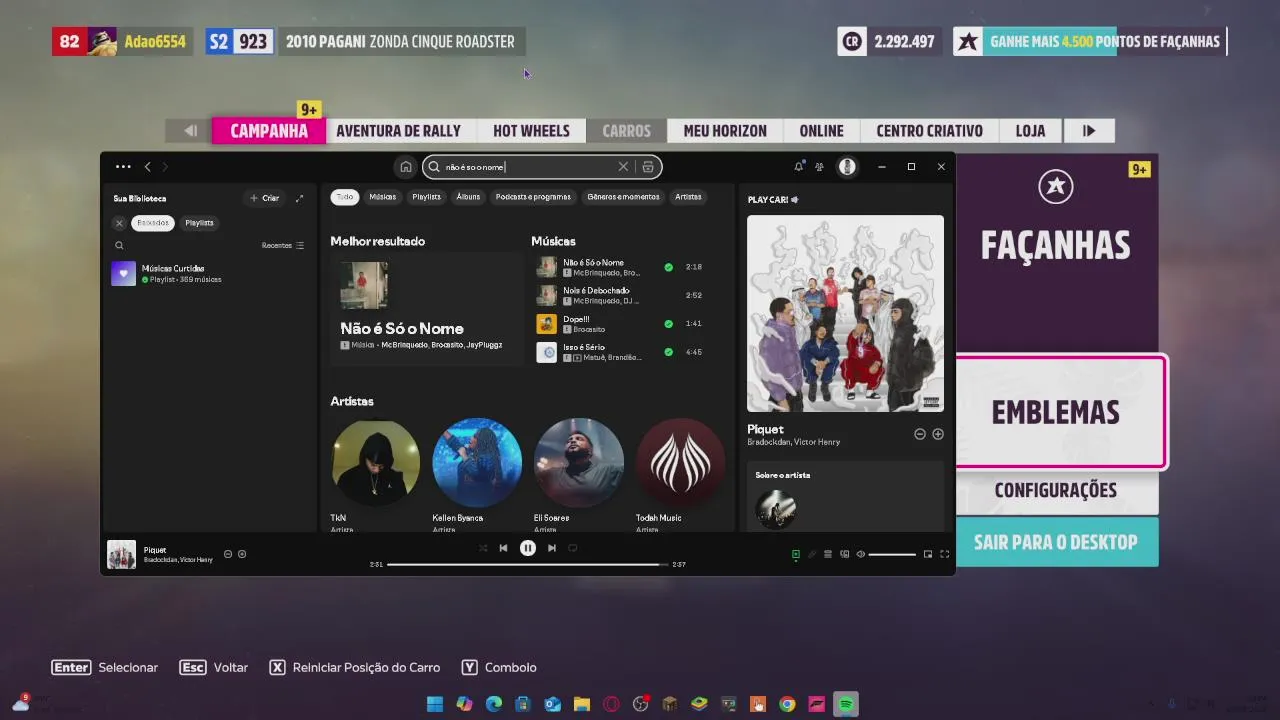Click Criar in Sua Biblioteca

[x=265, y=198]
